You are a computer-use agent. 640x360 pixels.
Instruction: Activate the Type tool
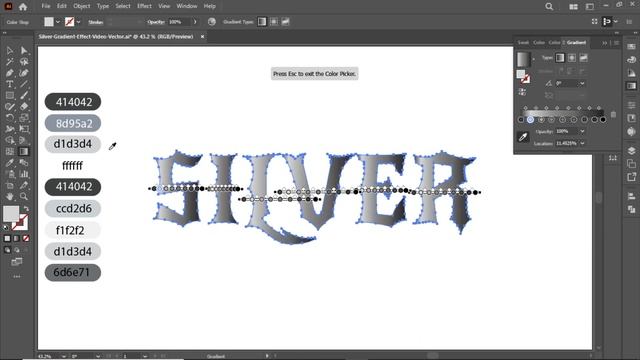[10, 84]
